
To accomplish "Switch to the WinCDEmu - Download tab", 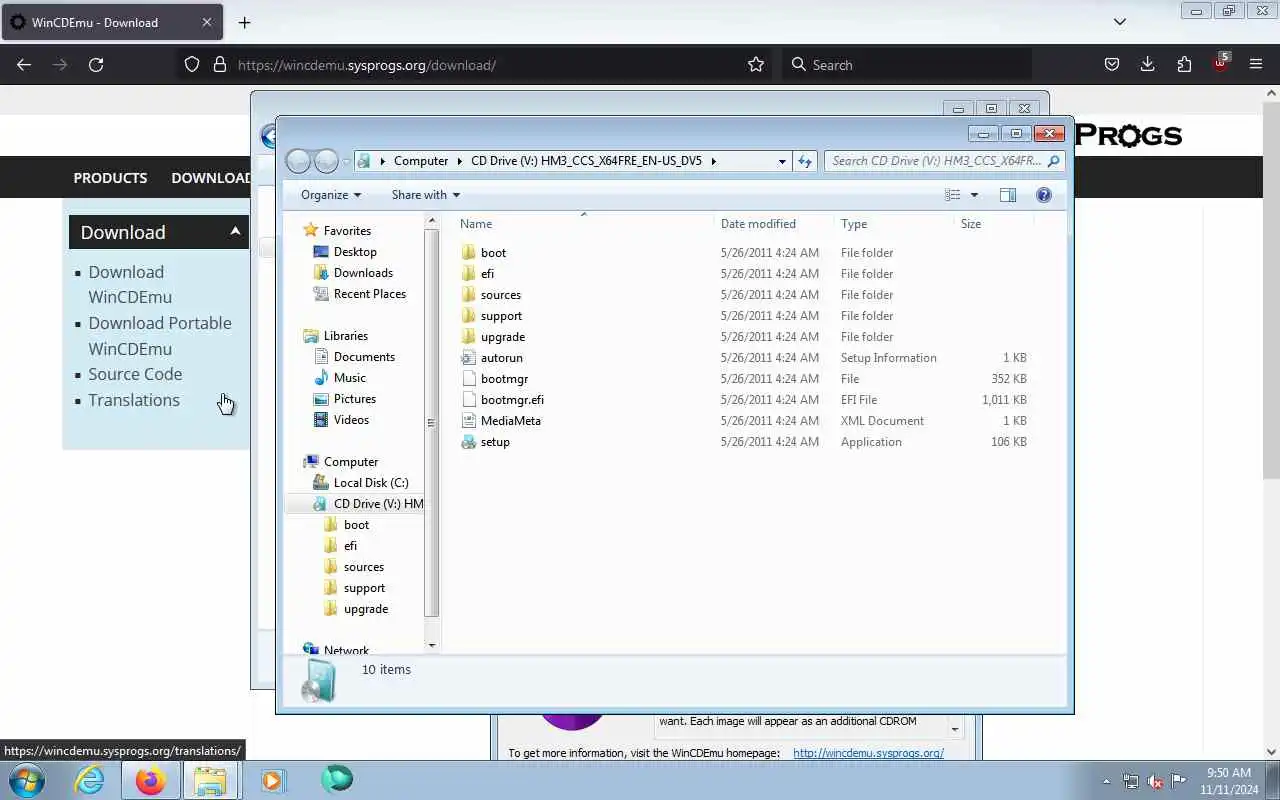I will pyautogui.click(x=113, y=22).
